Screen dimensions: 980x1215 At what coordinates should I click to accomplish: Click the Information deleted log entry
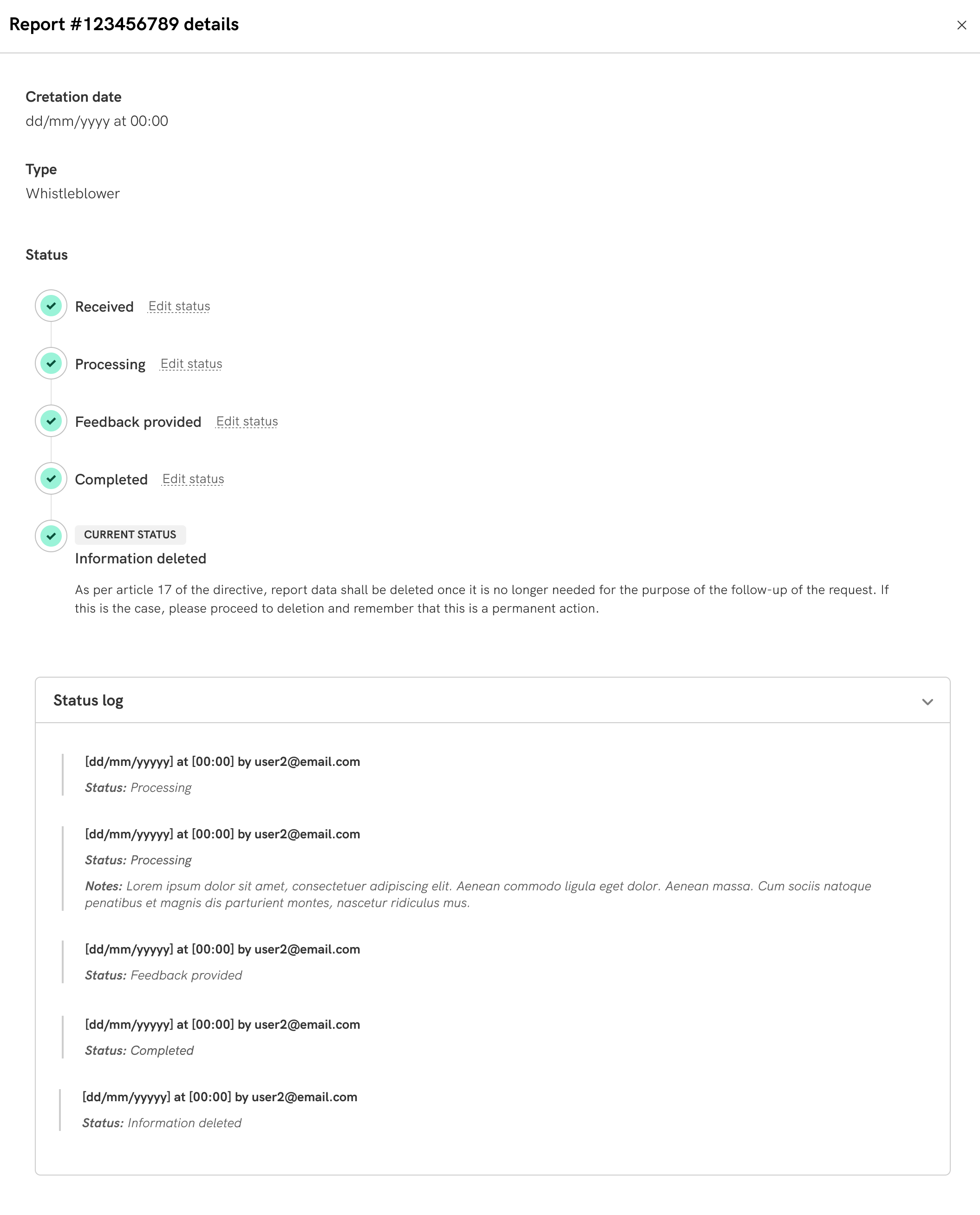click(220, 1110)
